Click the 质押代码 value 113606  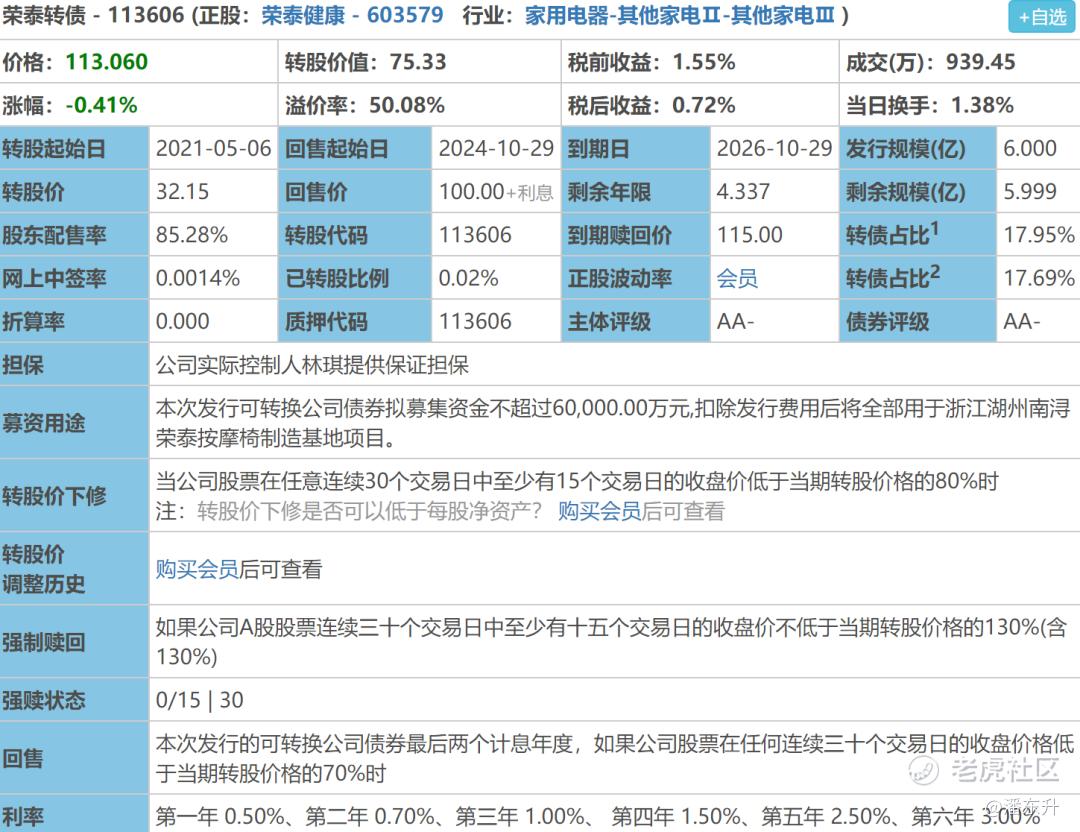[x=475, y=322]
